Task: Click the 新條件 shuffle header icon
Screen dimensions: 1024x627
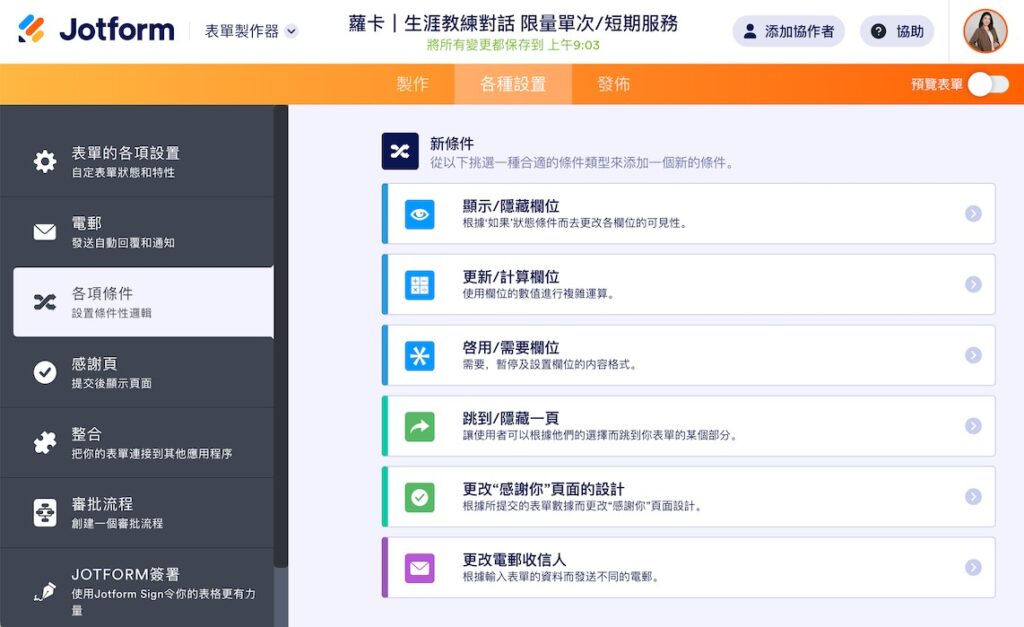Action: [x=400, y=152]
